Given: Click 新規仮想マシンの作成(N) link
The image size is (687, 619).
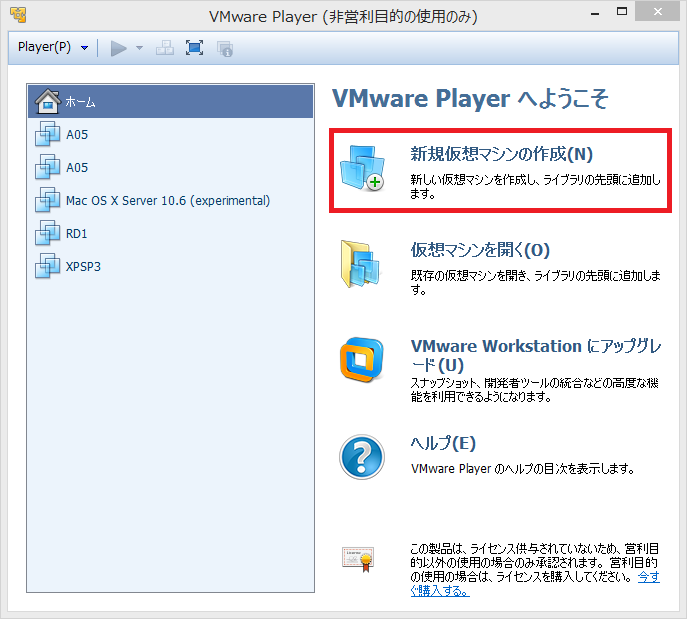Looking at the screenshot, I should 501,154.
